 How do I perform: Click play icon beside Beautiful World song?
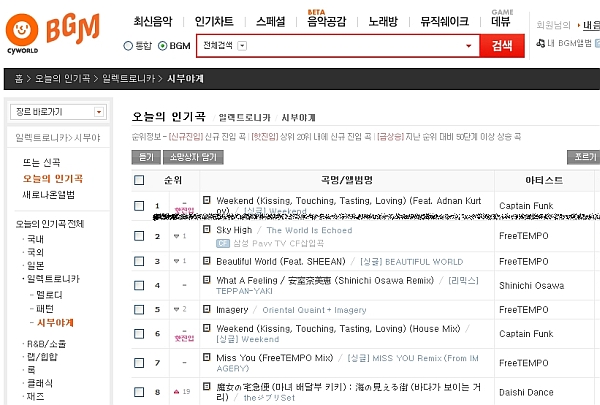coord(207,261)
